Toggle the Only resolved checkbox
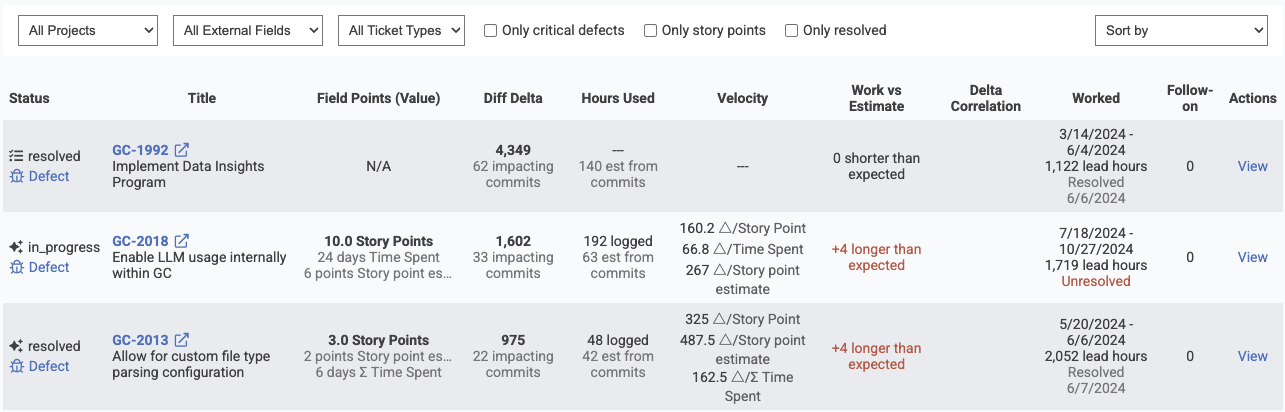This screenshot has width=1285, height=412. click(792, 31)
